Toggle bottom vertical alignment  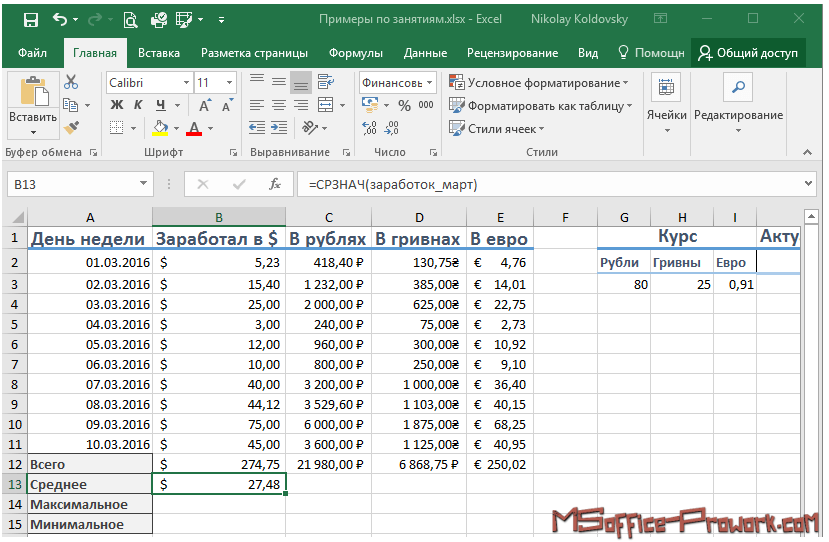tap(301, 82)
